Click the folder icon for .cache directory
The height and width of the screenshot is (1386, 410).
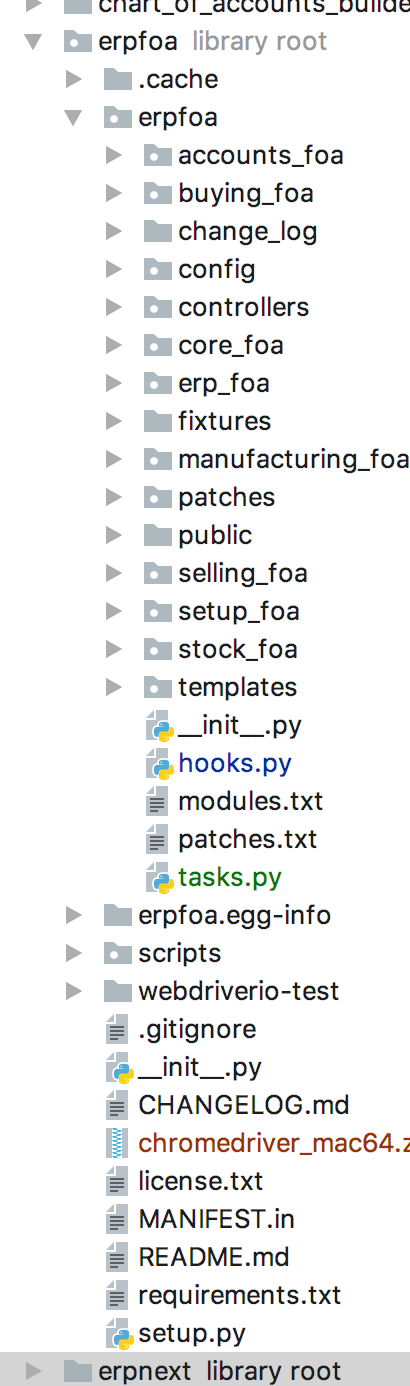(118, 80)
